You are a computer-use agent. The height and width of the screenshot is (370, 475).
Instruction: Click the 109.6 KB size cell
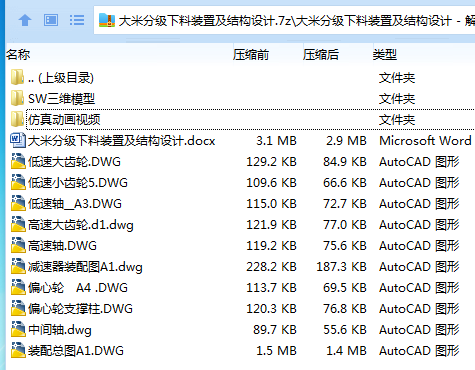pos(271,183)
